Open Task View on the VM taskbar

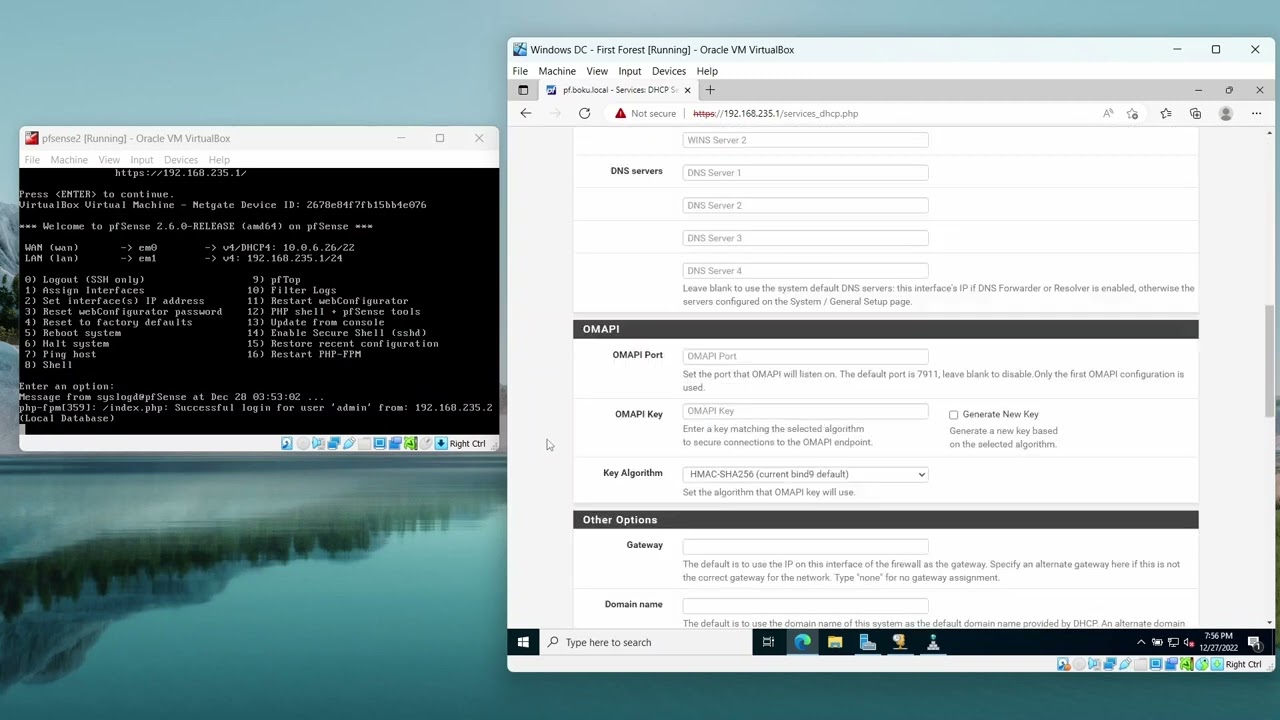[768, 642]
